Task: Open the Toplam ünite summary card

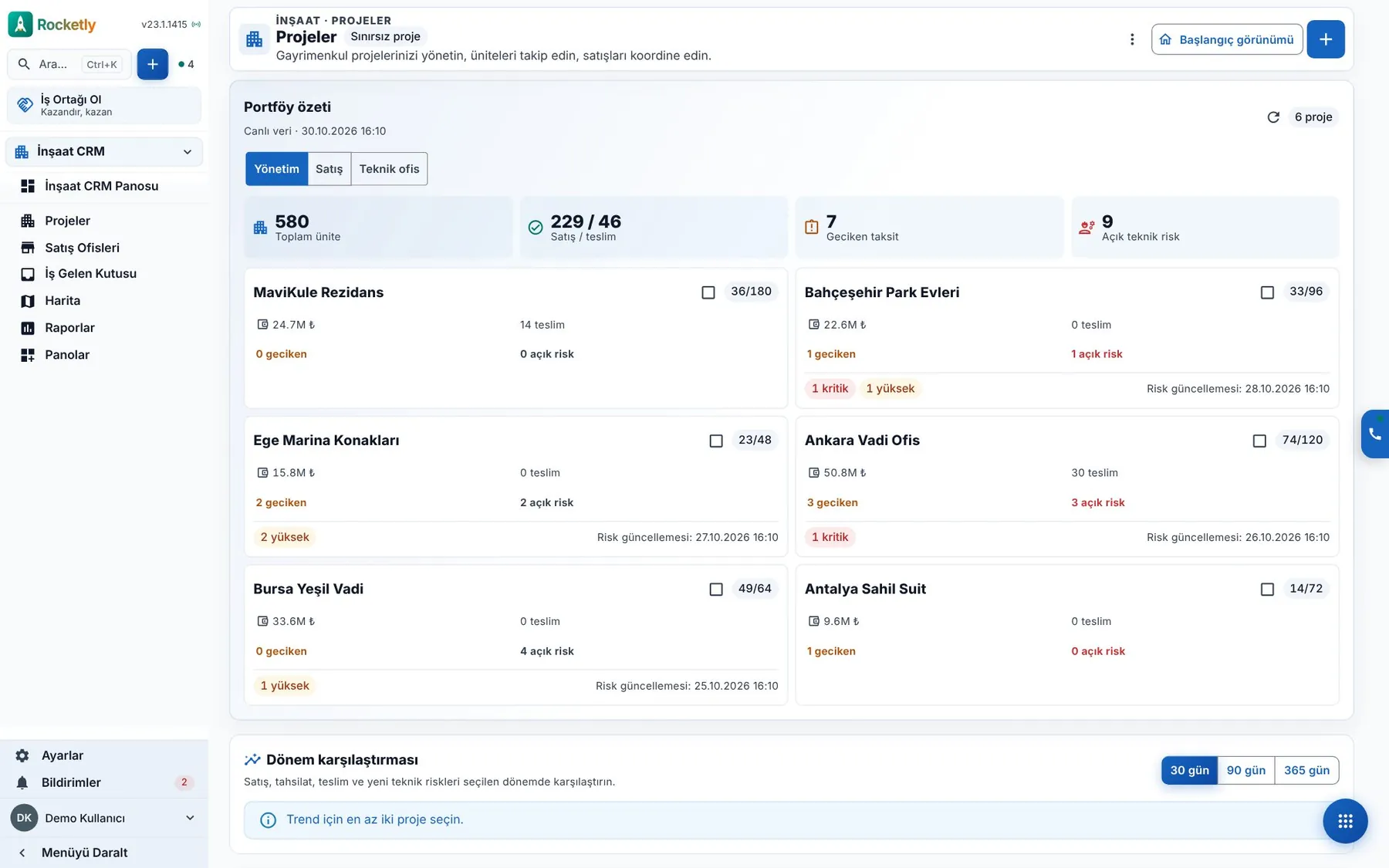Action: (378, 227)
